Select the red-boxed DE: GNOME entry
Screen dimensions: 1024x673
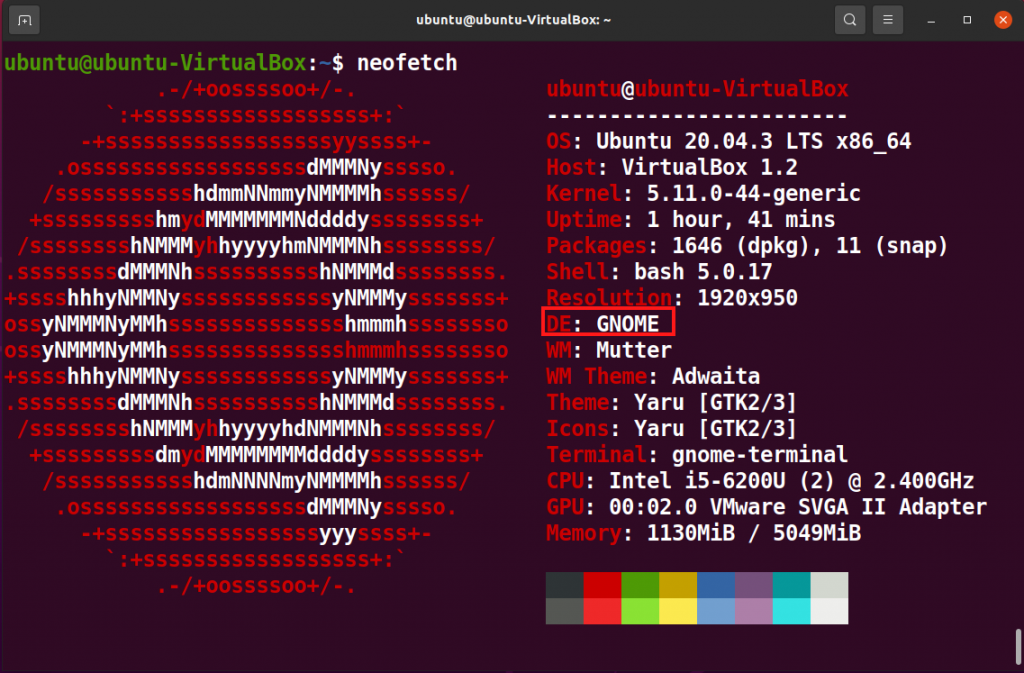[607, 322]
